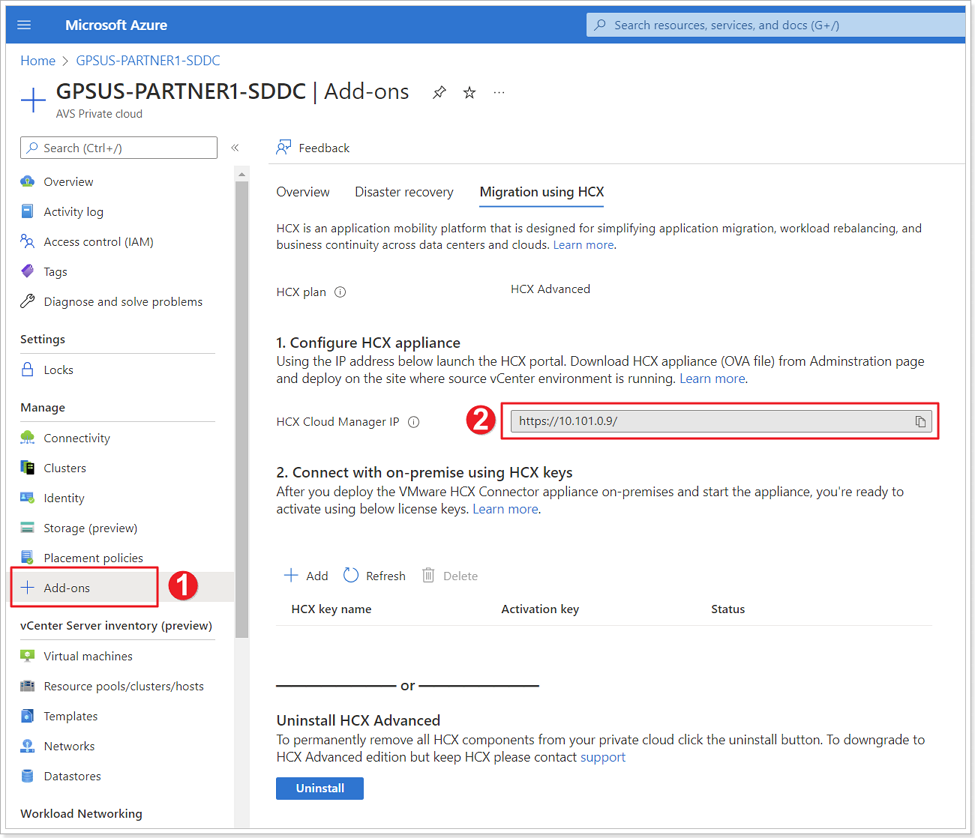
Task: Open the Migration using HCX tab
Action: pos(541,191)
